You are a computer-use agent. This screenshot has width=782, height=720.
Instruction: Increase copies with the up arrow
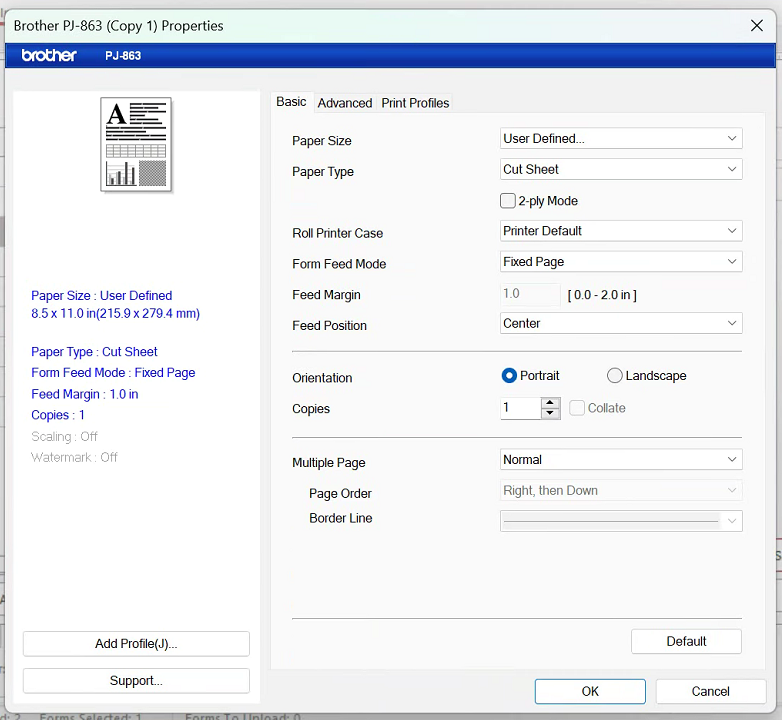pyautogui.click(x=550, y=403)
